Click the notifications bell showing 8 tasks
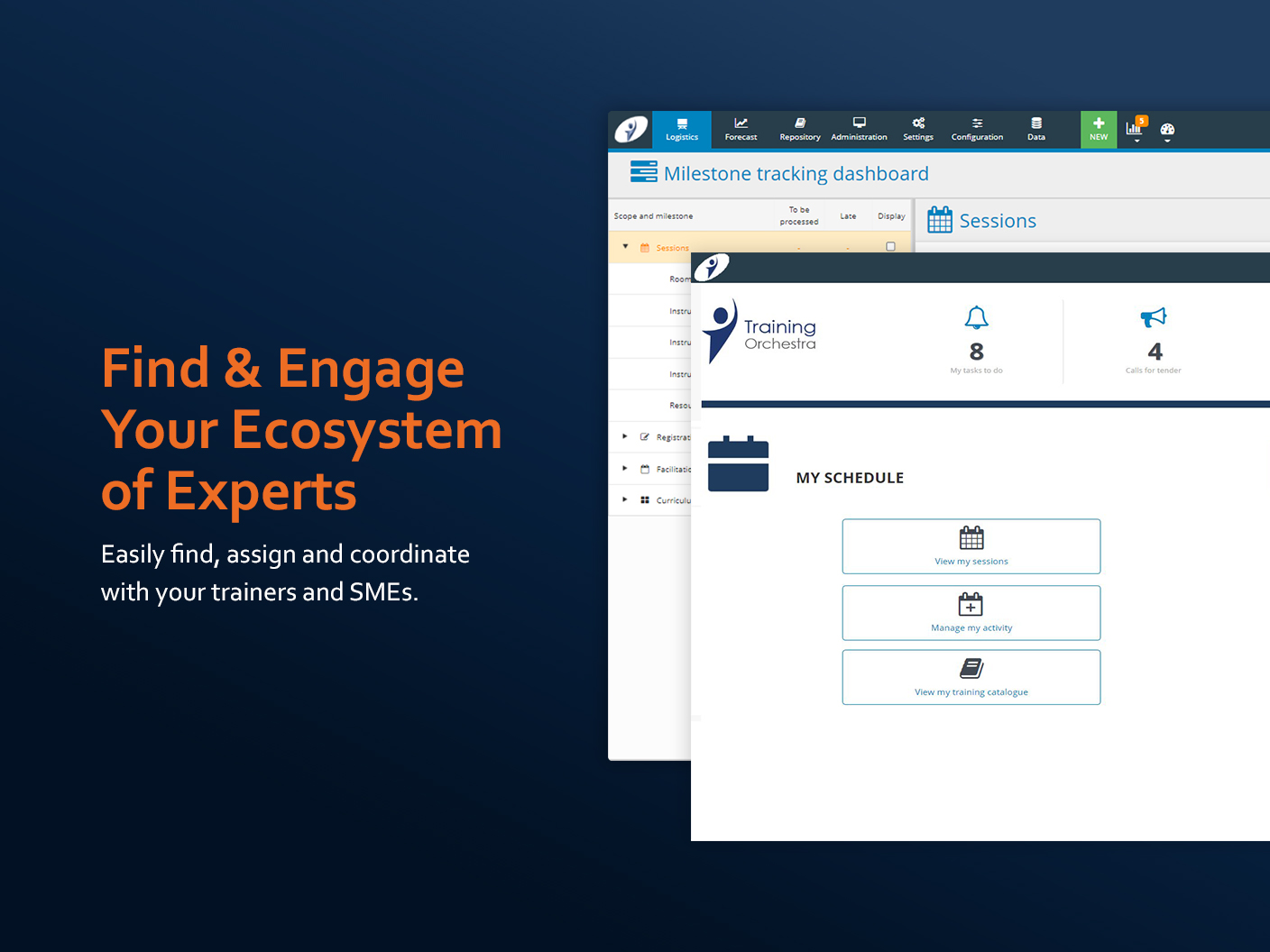 pos(976,318)
